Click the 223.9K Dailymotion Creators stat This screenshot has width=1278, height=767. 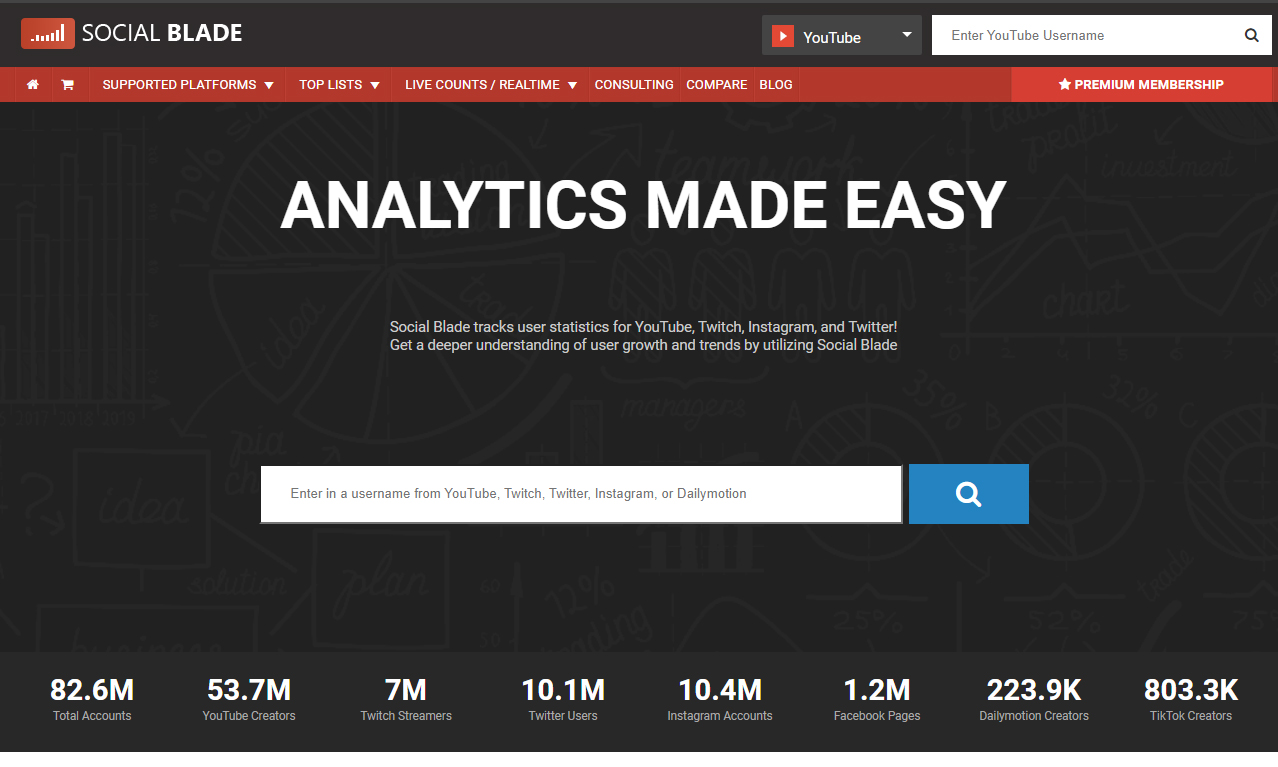(1034, 699)
